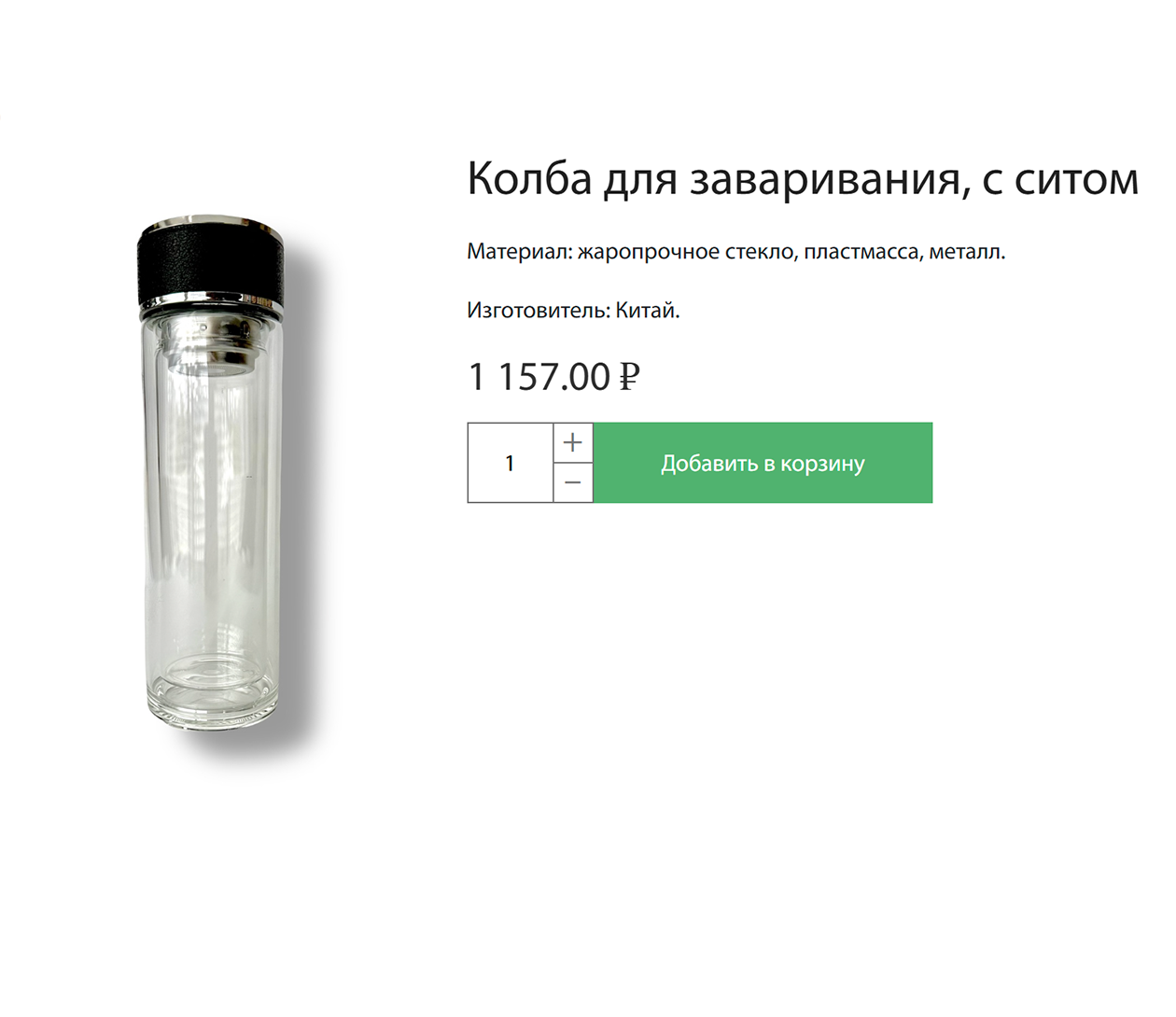Viewport: 1176px width, 1017px height.
Task: Increase quantity with the plus icon
Action: tap(573, 442)
